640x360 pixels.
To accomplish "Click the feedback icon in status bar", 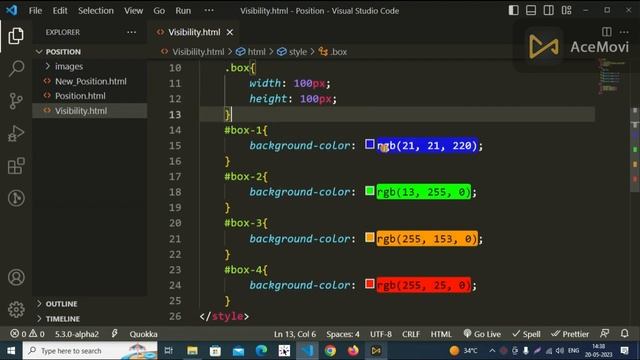I will coord(604,334).
